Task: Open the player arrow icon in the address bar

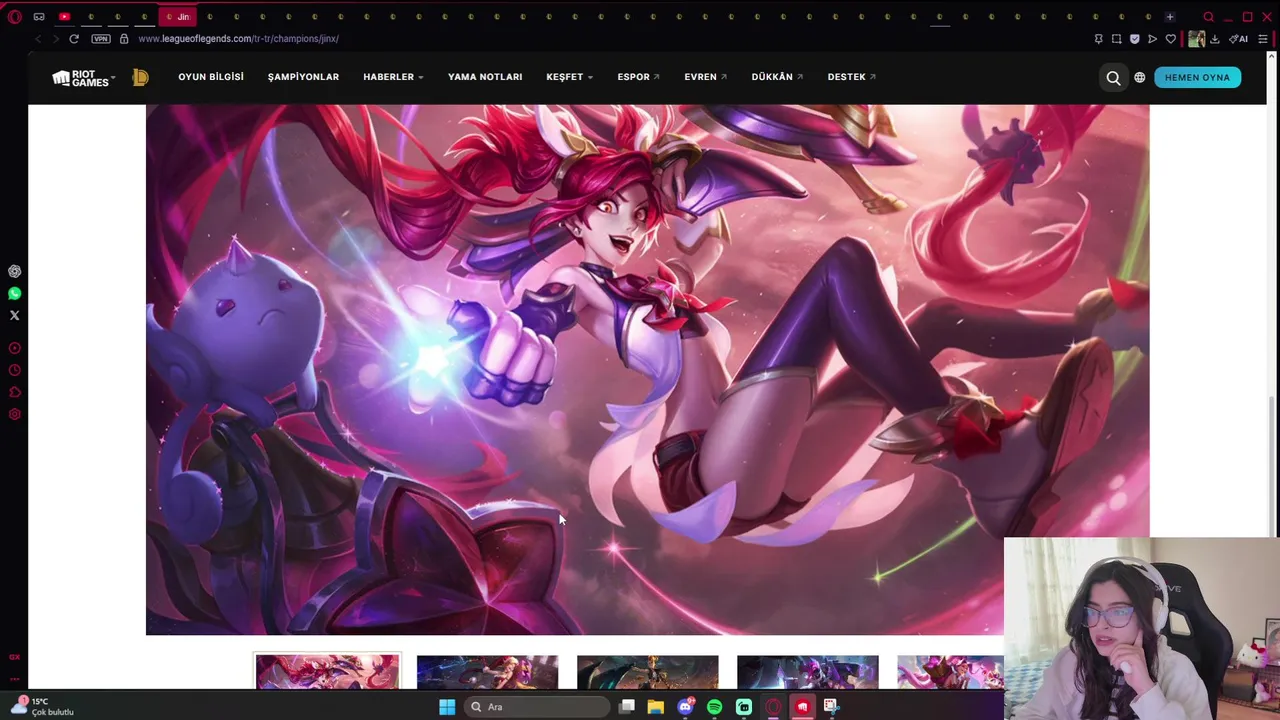Action: pyautogui.click(x=1152, y=39)
